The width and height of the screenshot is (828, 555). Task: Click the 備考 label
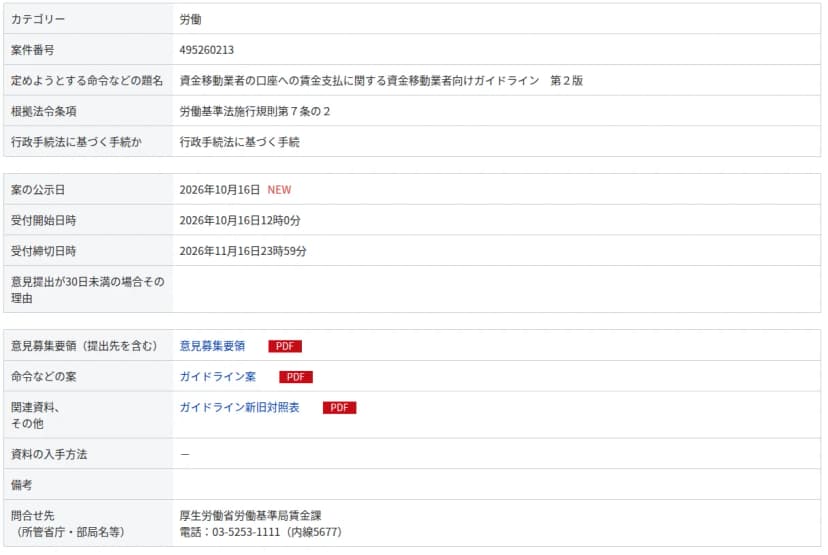(x=22, y=485)
